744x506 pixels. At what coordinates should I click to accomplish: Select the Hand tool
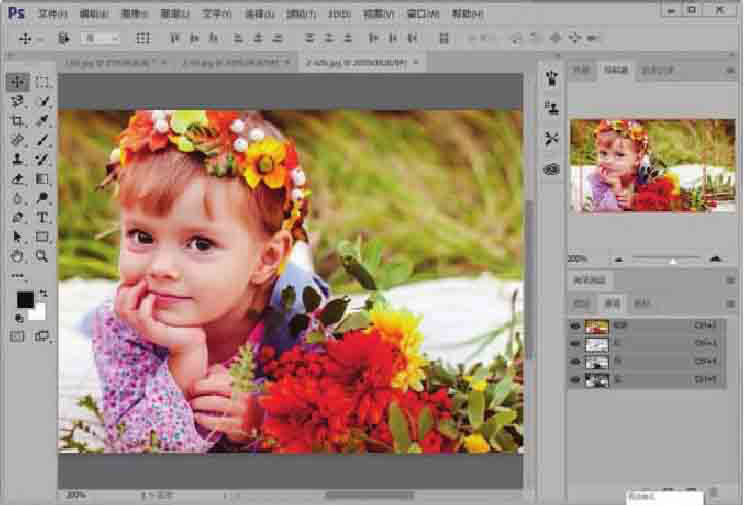[x=18, y=256]
